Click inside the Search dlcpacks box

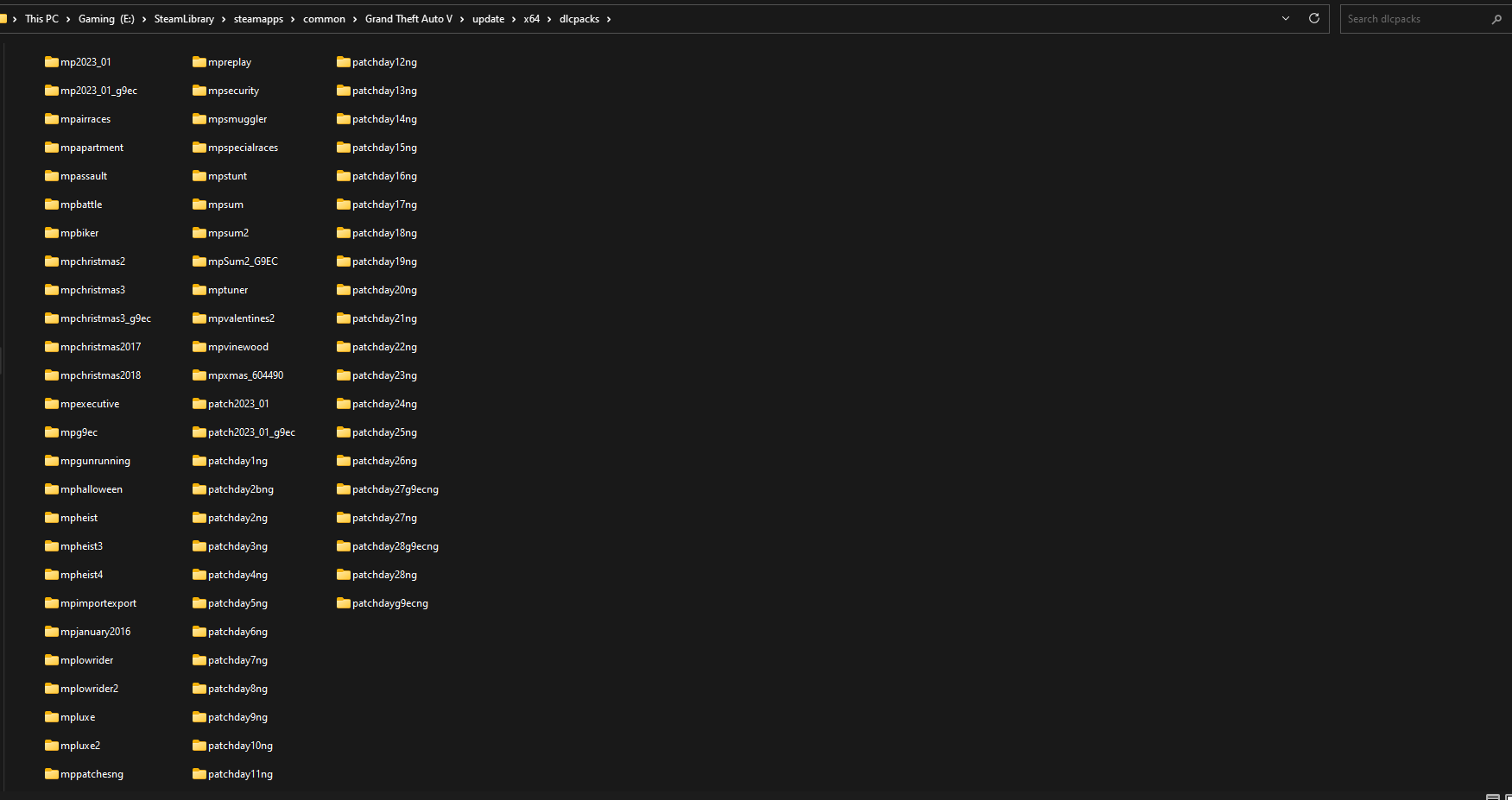[1416, 18]
